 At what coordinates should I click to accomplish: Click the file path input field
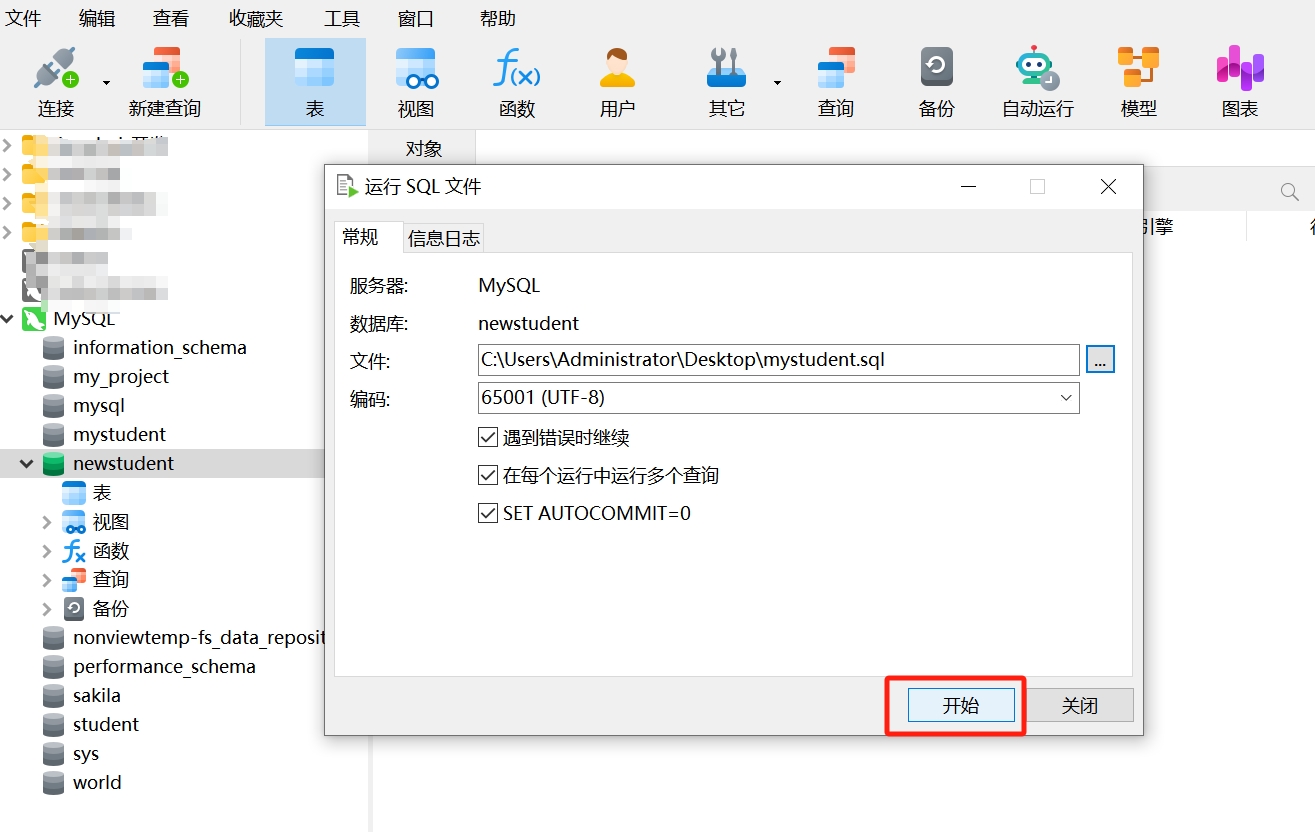tap(778, 359)
